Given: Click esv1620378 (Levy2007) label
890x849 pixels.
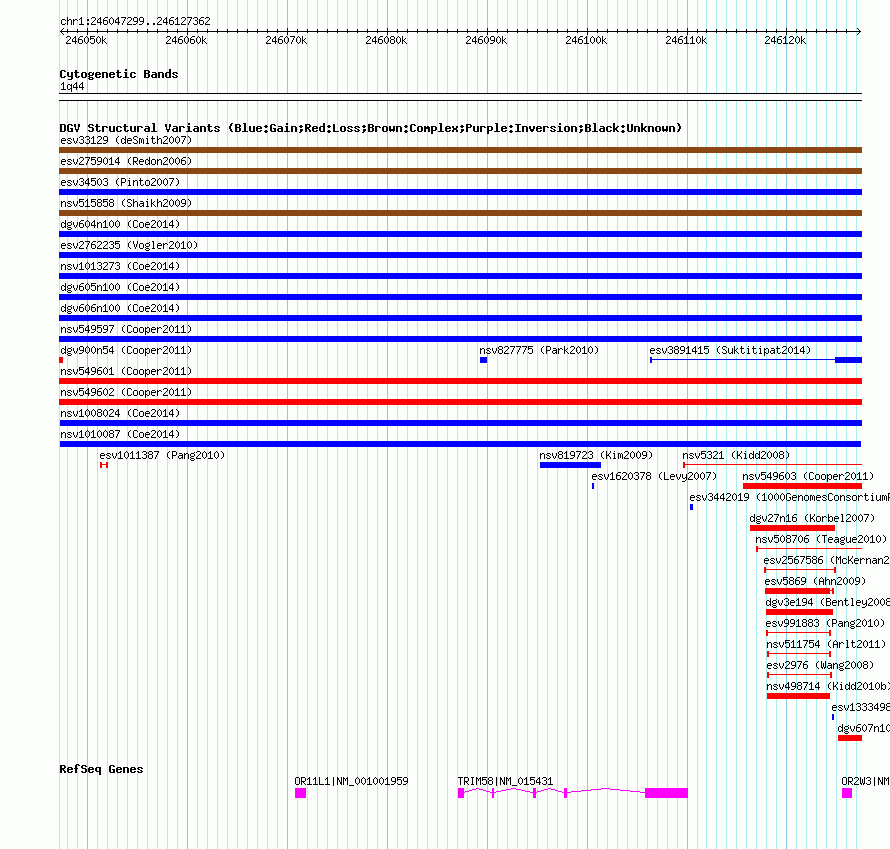Looking at the screenshot, I should click(x=654, y=476).
